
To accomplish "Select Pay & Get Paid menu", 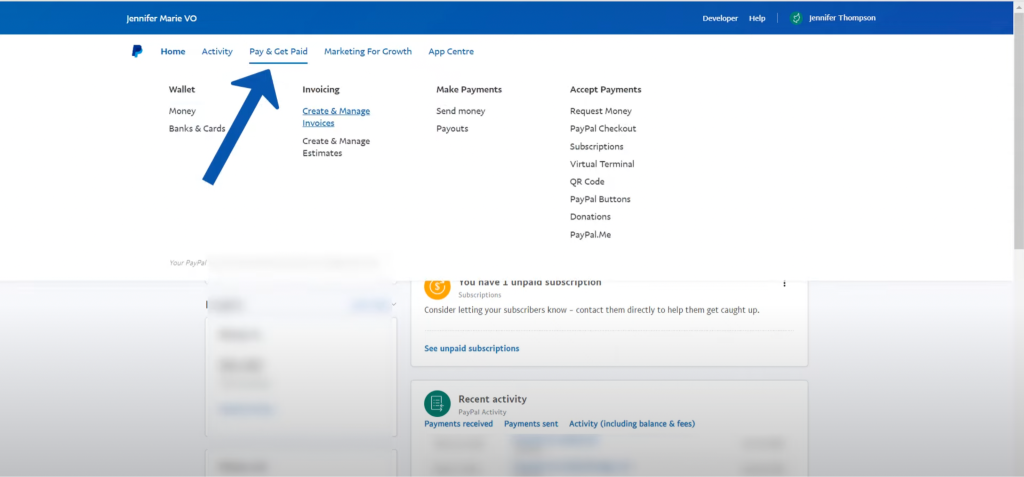I will tap(278, 52).
